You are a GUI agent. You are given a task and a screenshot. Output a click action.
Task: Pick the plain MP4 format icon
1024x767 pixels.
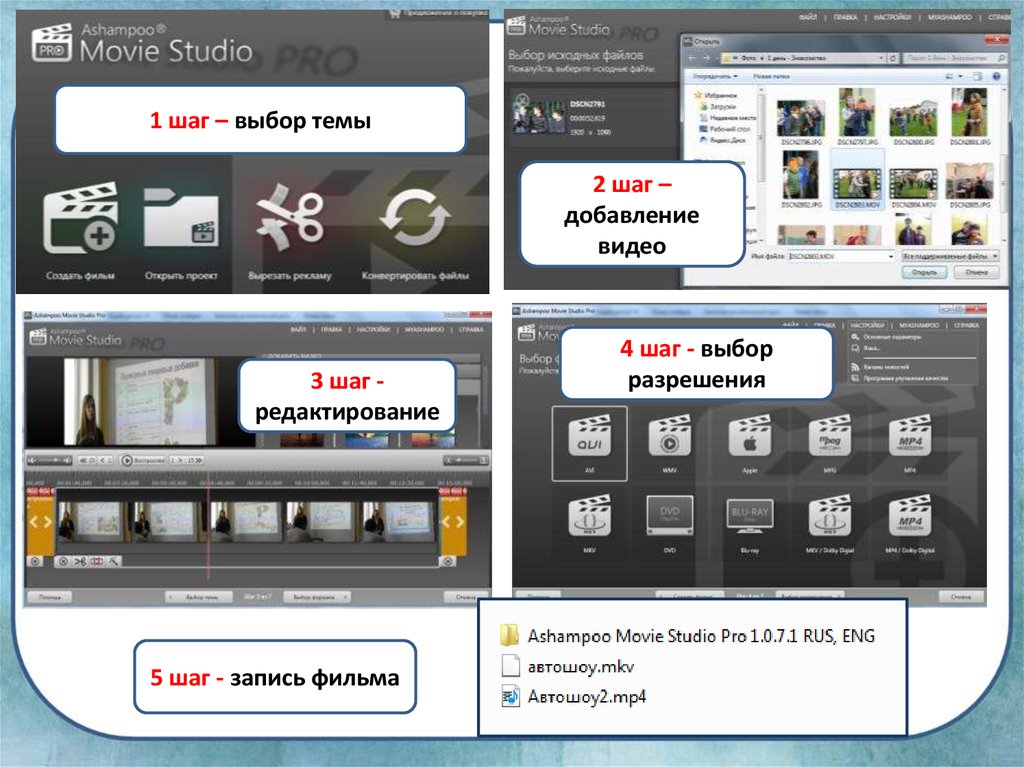tap(910, 436)
